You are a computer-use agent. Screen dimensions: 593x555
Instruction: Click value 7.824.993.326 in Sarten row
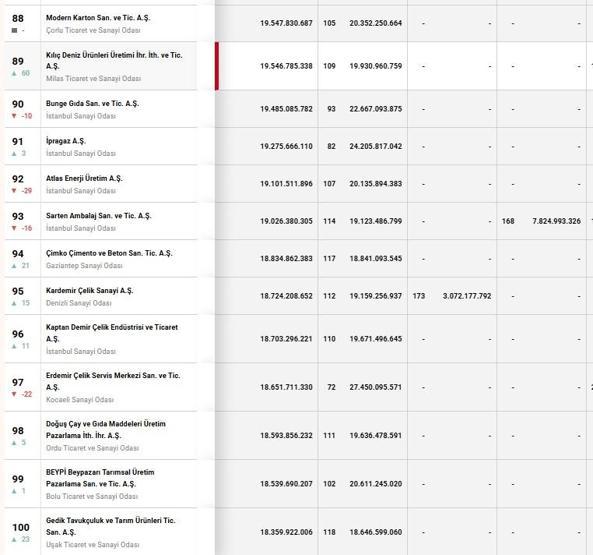[x=556, y=221]
